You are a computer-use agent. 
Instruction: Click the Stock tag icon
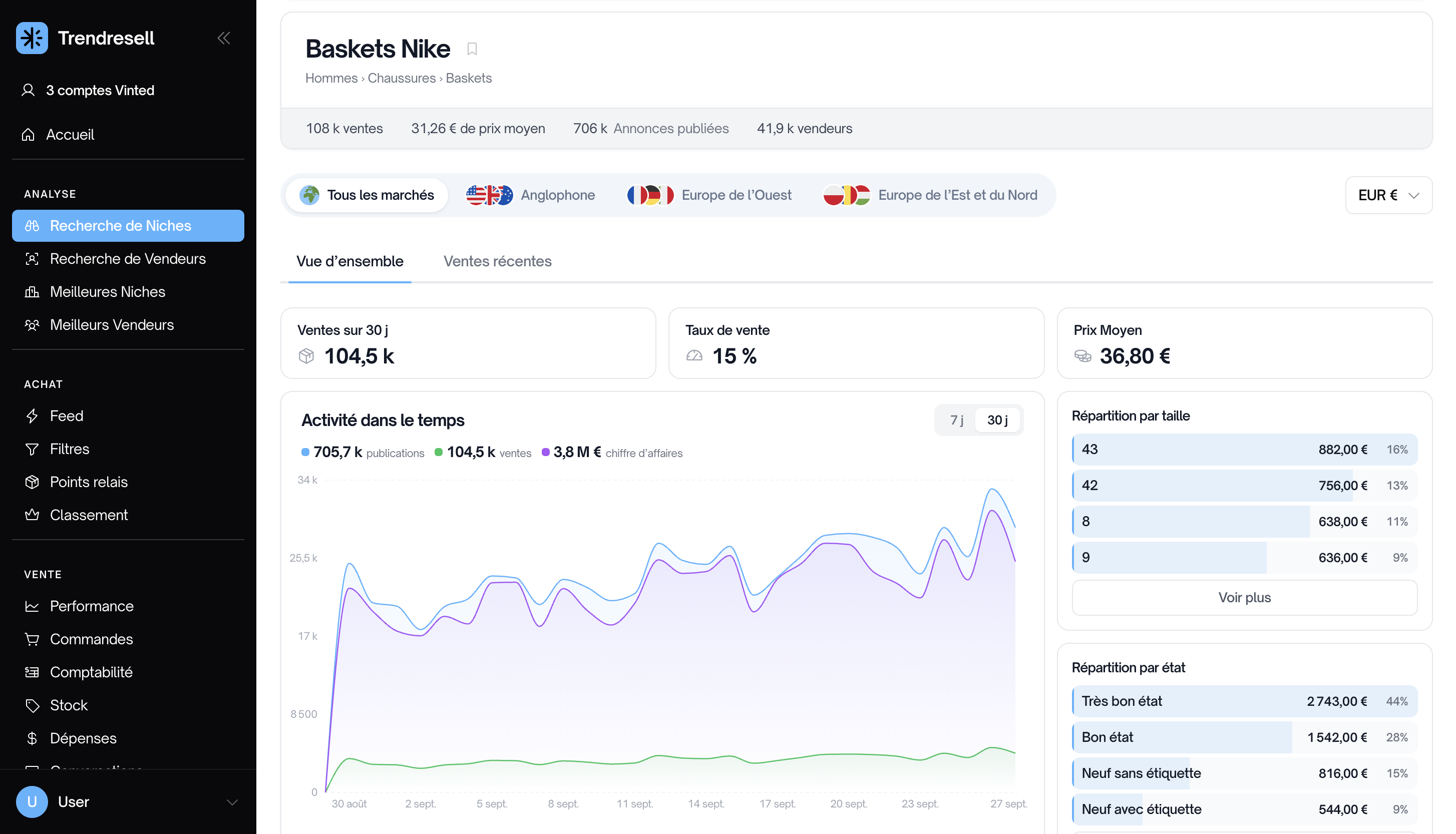(x=32, y=705)
